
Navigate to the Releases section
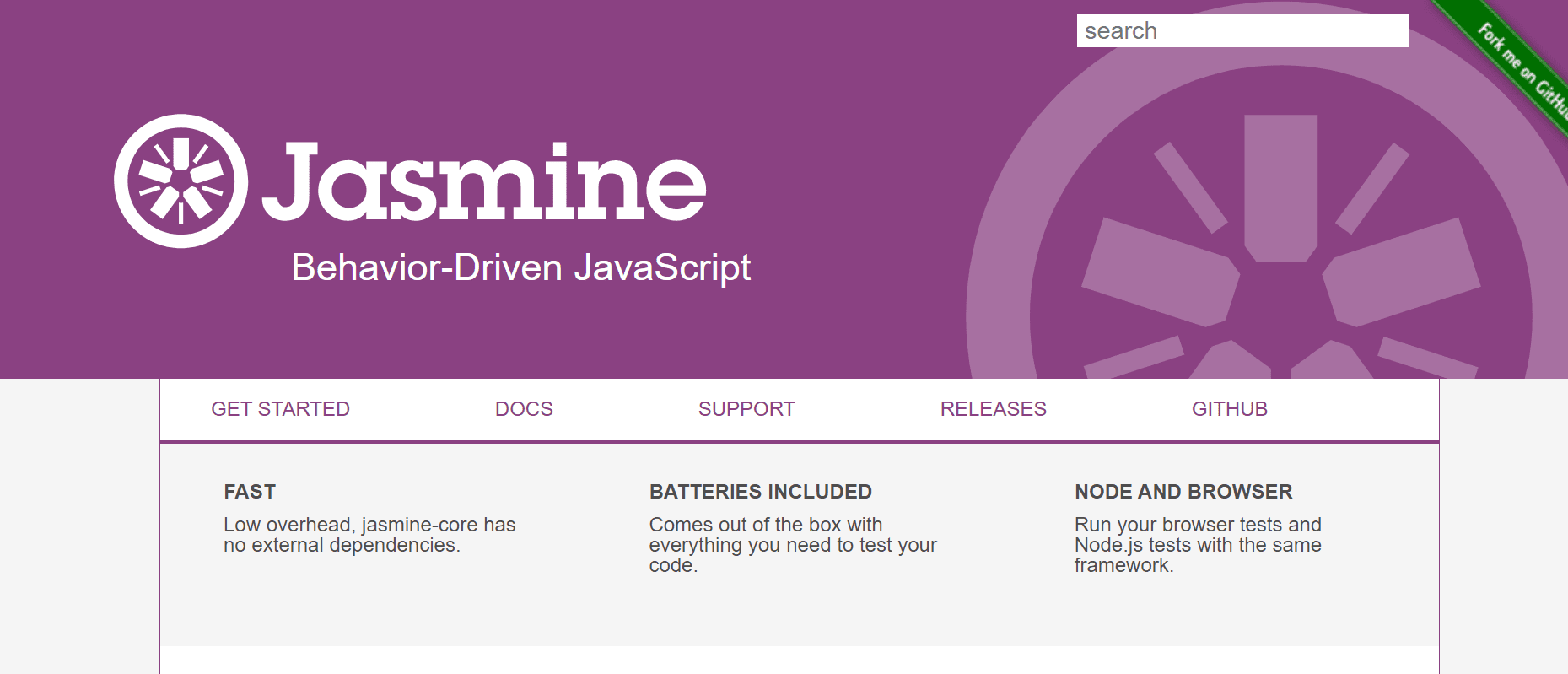(x=993, y=409)
